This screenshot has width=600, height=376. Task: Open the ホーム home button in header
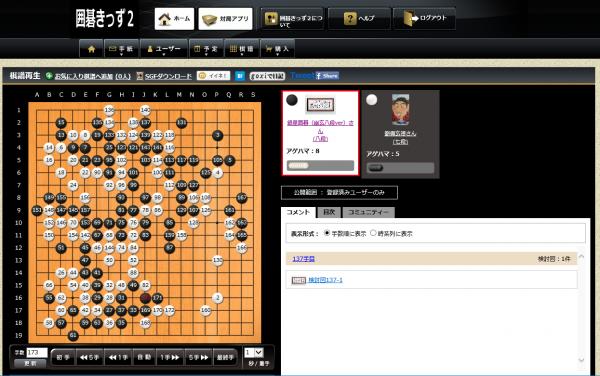coord(174,19)
